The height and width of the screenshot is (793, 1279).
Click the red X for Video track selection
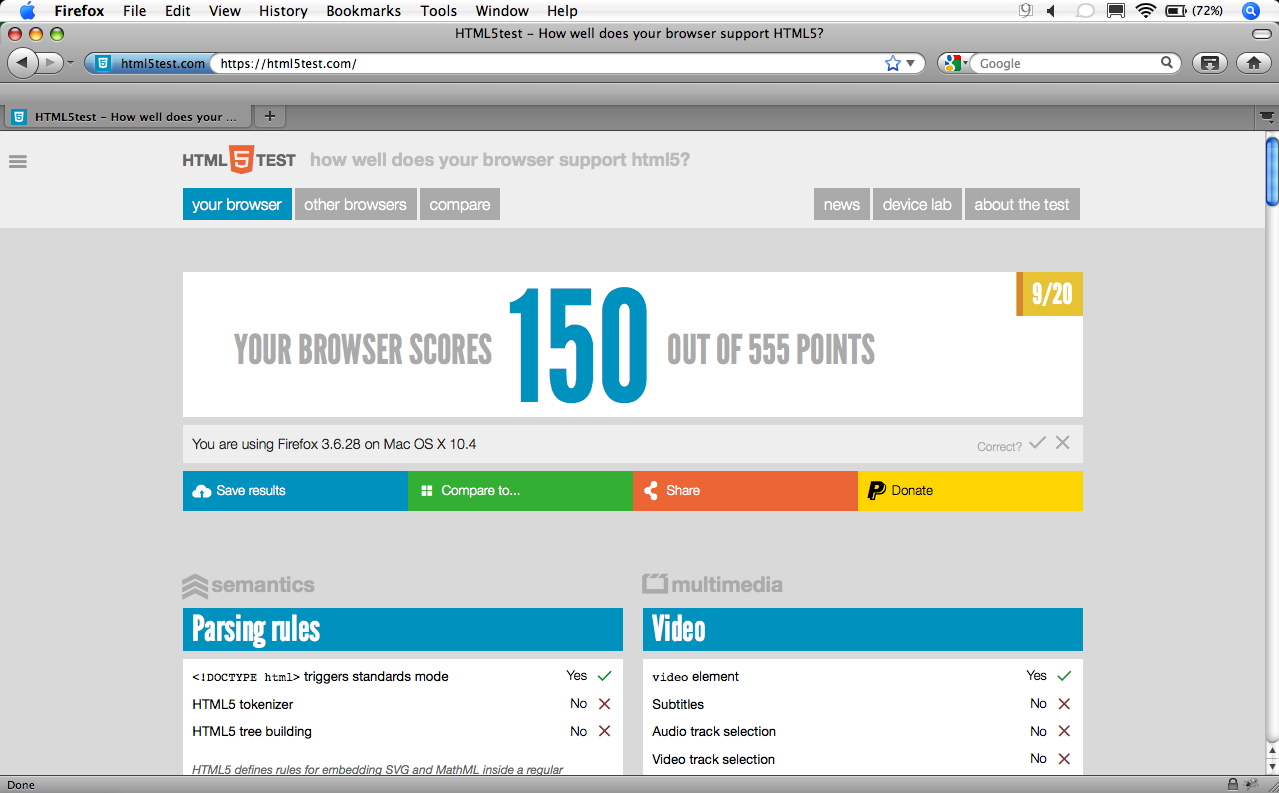pyautogui.click(x=1064, y=759)
